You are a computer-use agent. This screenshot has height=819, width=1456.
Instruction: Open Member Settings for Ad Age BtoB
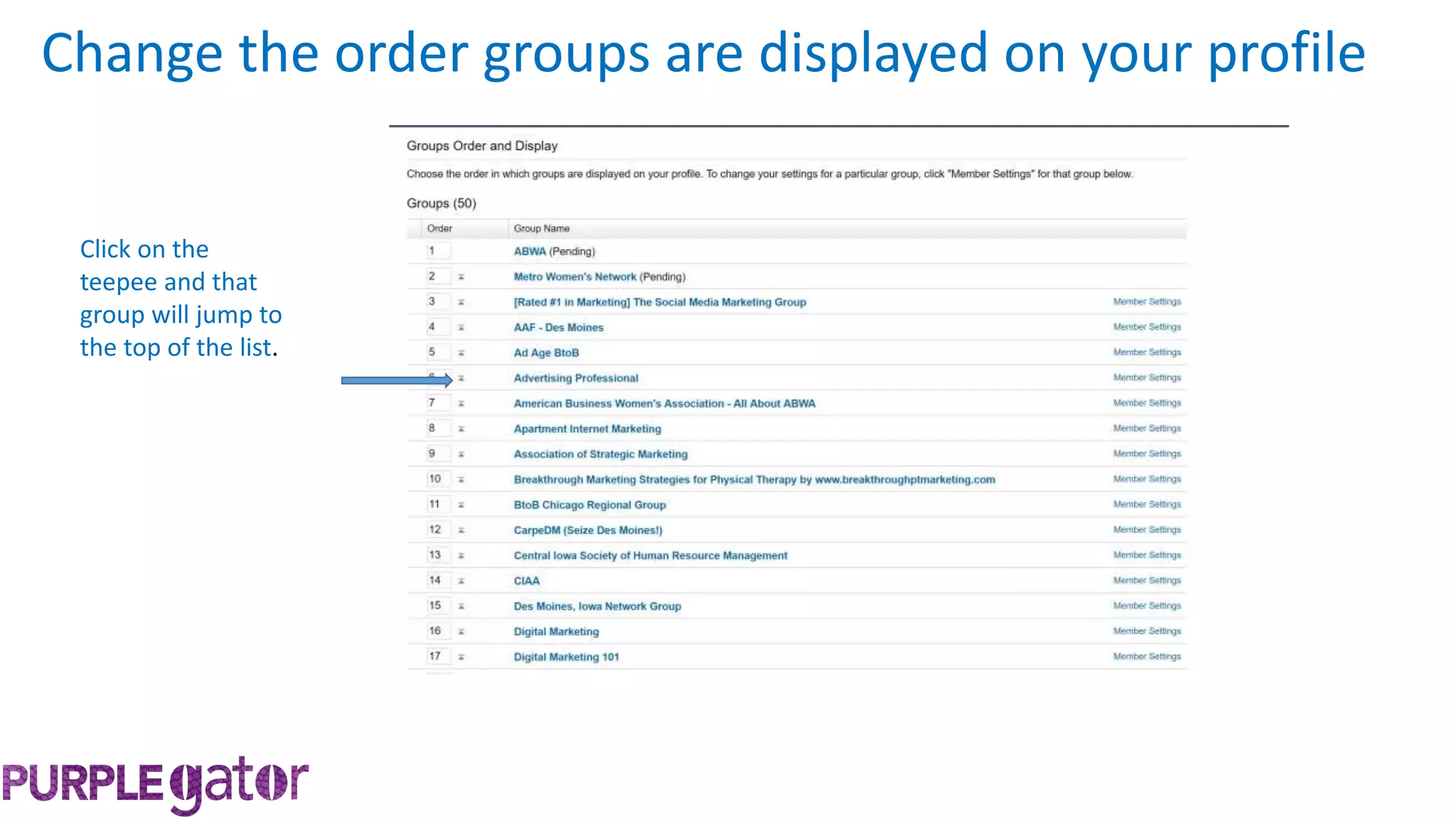1147,353
